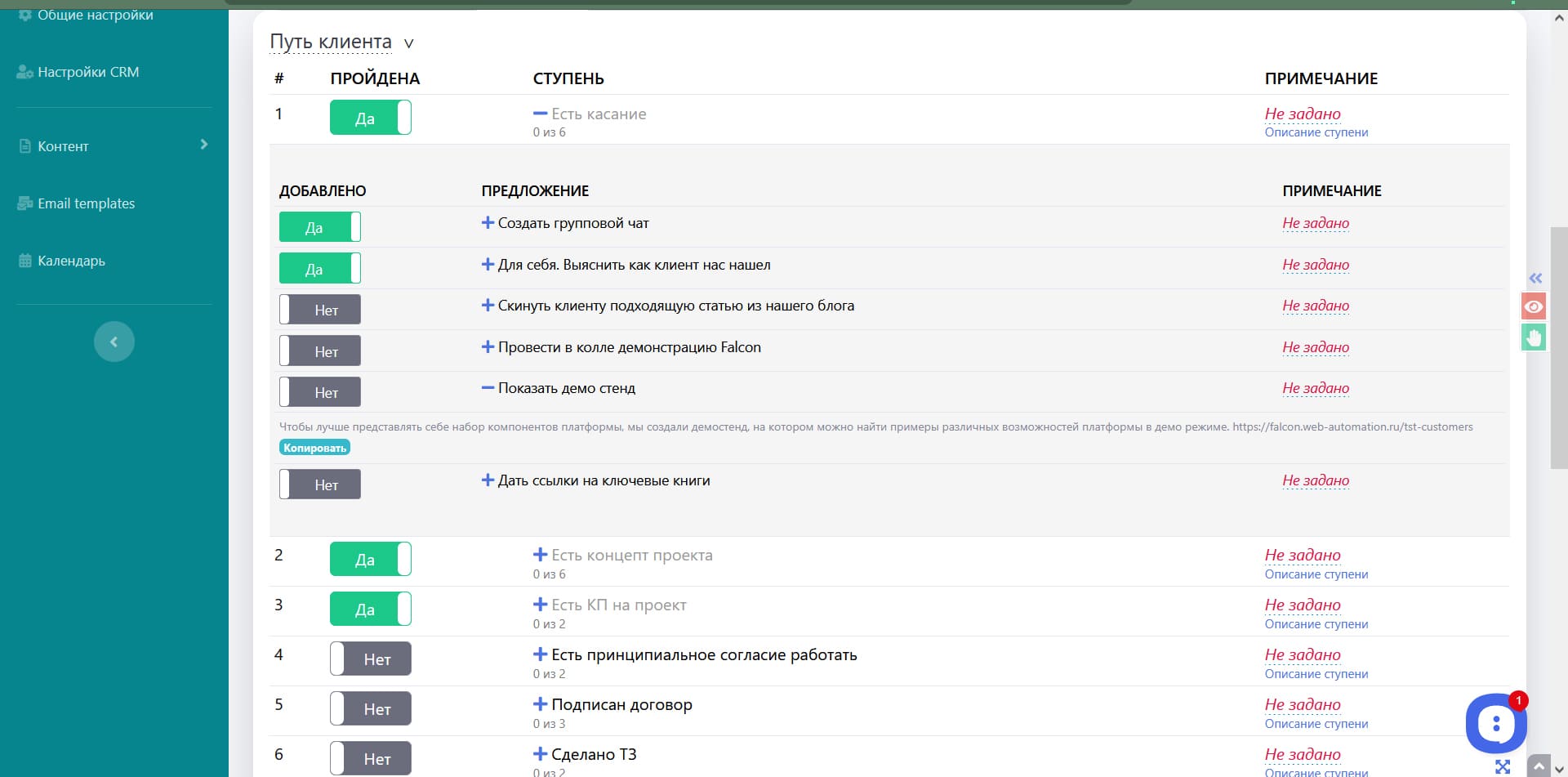The width and height of the screenshot is (1568, 777).
Task: Collapse the Есть касание stage
Action: 540,114
